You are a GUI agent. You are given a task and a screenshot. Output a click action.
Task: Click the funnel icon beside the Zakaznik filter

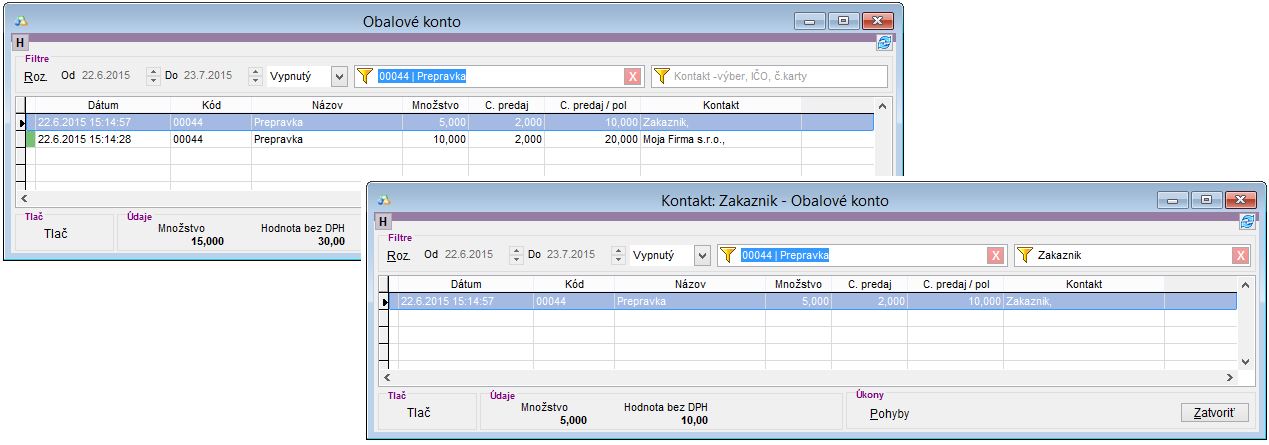pos(1025,256)
